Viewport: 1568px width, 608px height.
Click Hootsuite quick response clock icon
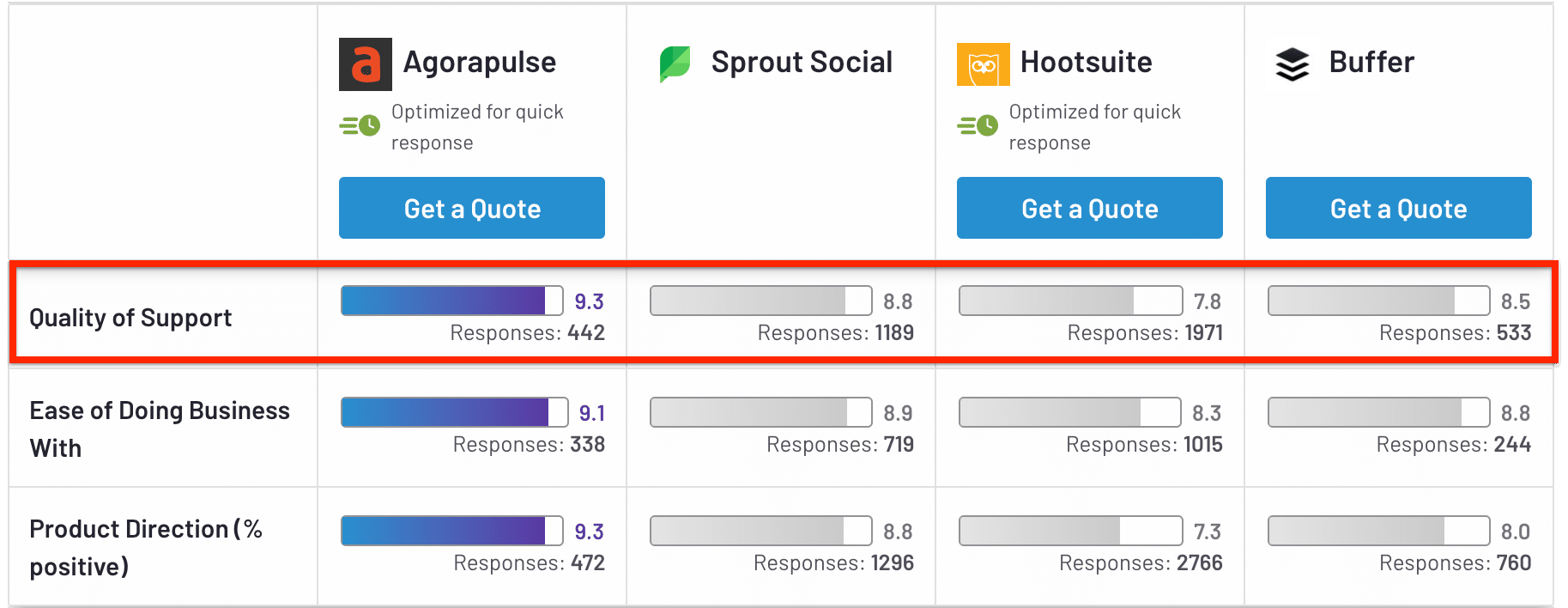pyautogui.click(x=978, y=126)
